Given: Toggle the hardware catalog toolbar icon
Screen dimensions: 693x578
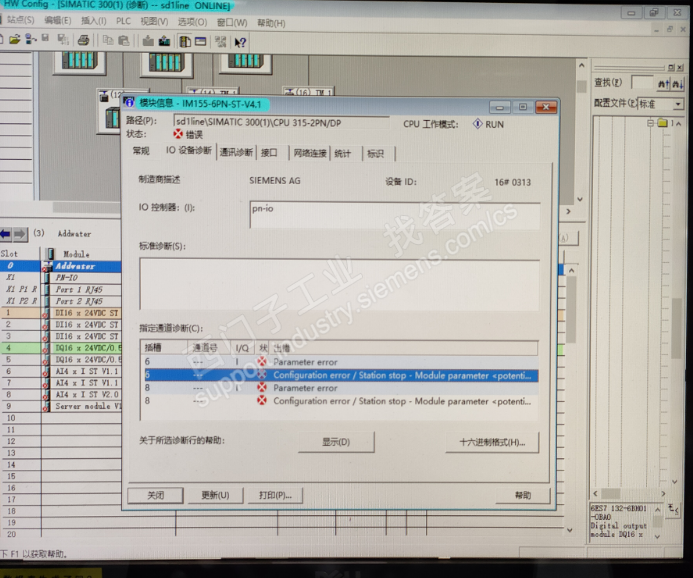Looking at the screenshot, I should [185, 42].
